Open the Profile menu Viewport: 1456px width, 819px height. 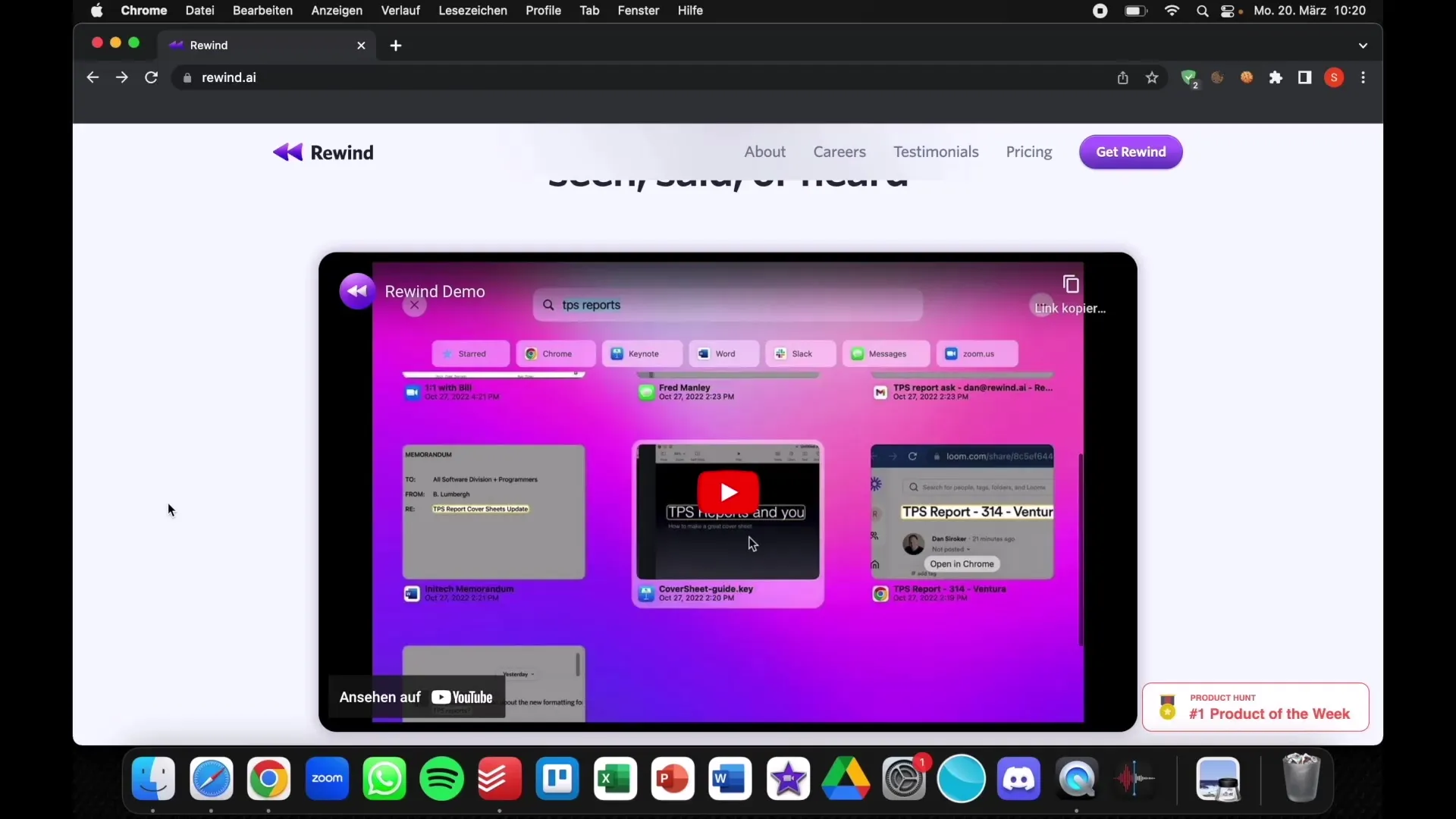point(543,11)
